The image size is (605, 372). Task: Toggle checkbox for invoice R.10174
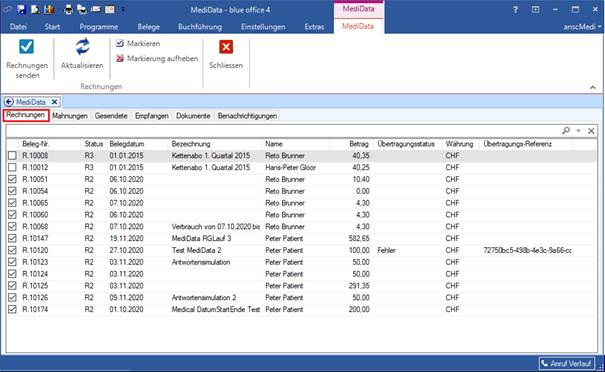point(12,309)
